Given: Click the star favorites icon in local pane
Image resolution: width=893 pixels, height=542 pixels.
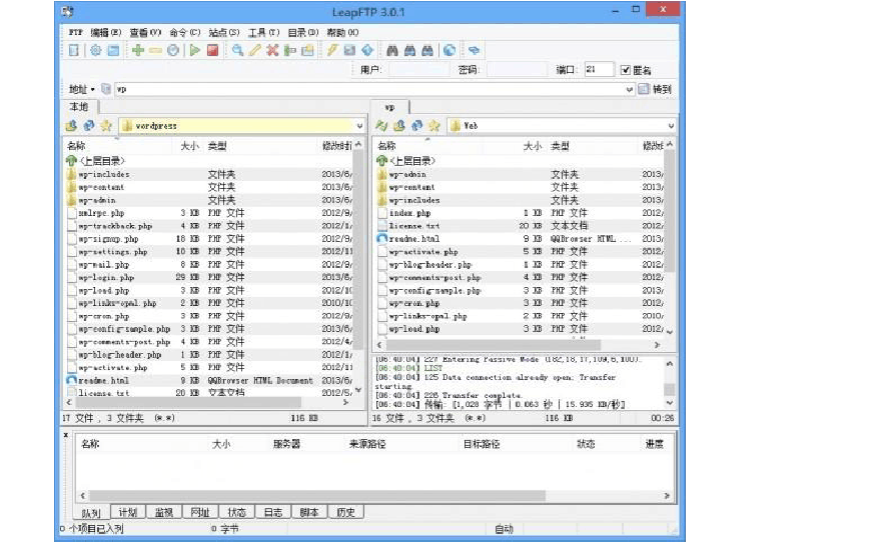Looking at the screenshot, I should coord(106,126).
